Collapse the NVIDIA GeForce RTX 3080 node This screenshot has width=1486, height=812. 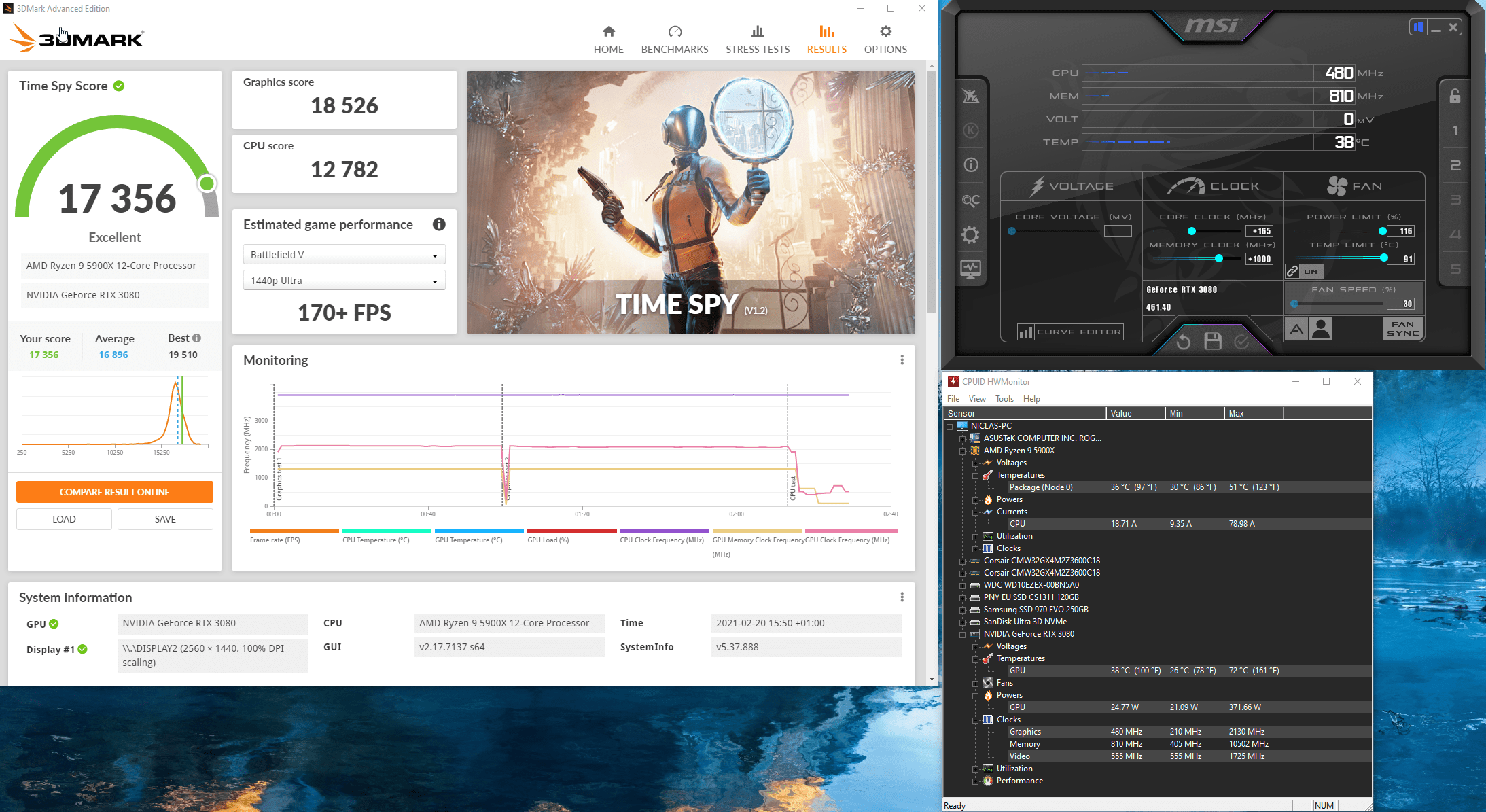[962, 634]
